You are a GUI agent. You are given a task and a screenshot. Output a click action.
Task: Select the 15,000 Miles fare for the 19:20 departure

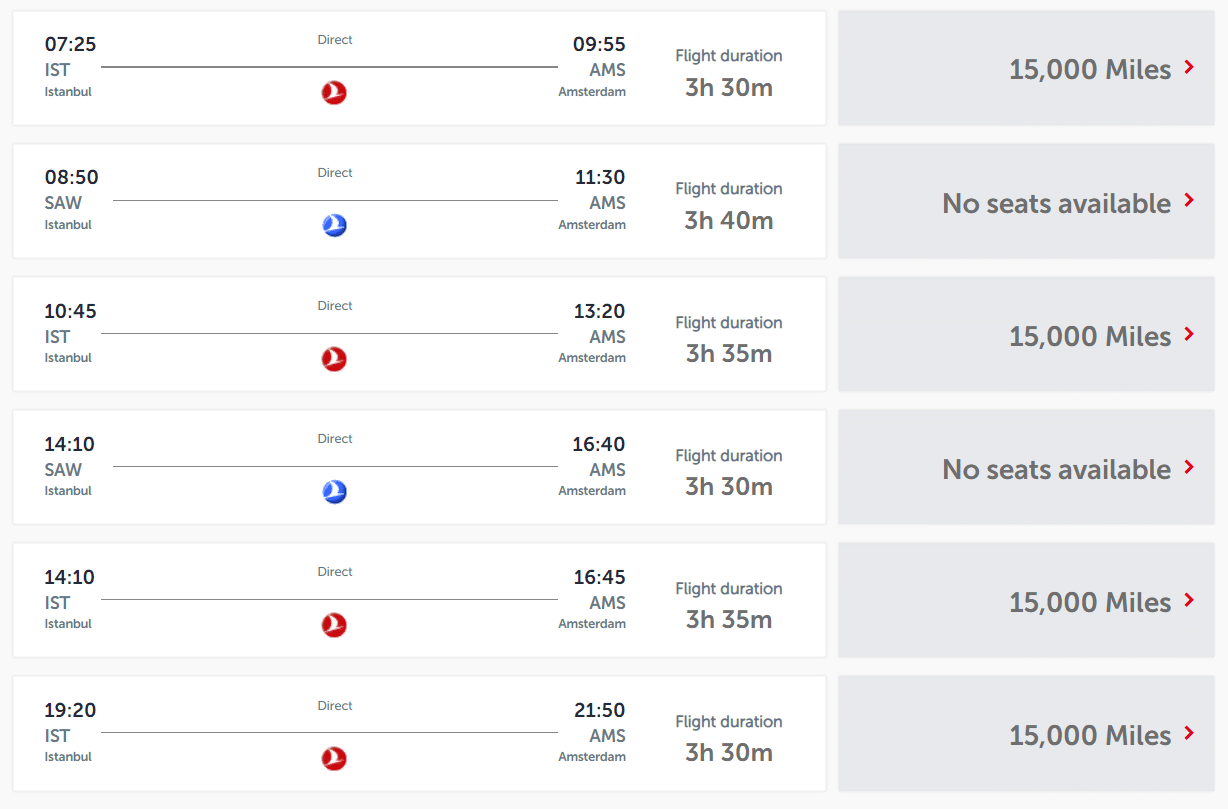(1088, 735)
